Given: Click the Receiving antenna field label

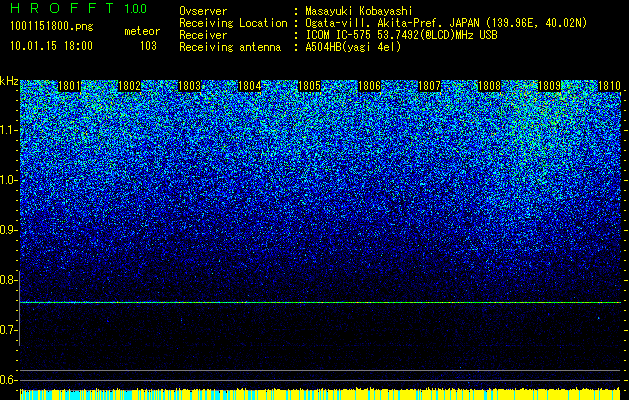Looking at the screenshot, I should (230, 47).
